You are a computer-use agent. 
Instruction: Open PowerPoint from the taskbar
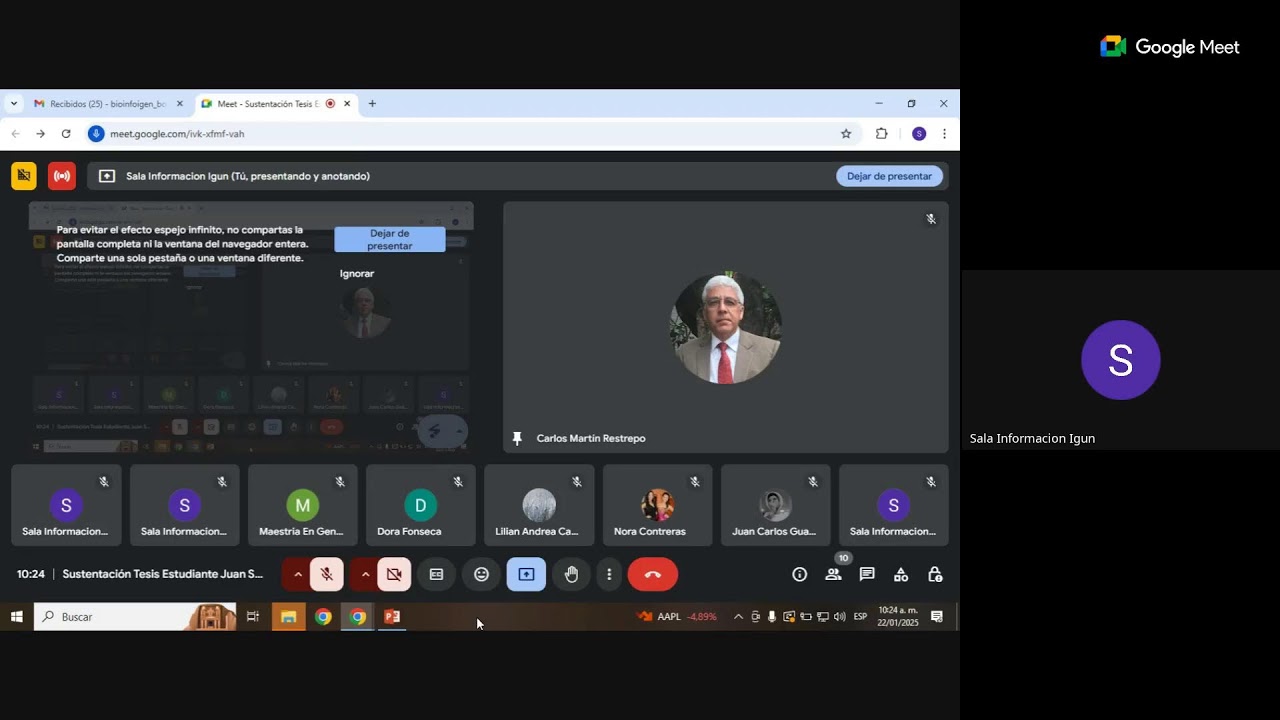click(x=392, y=617)
